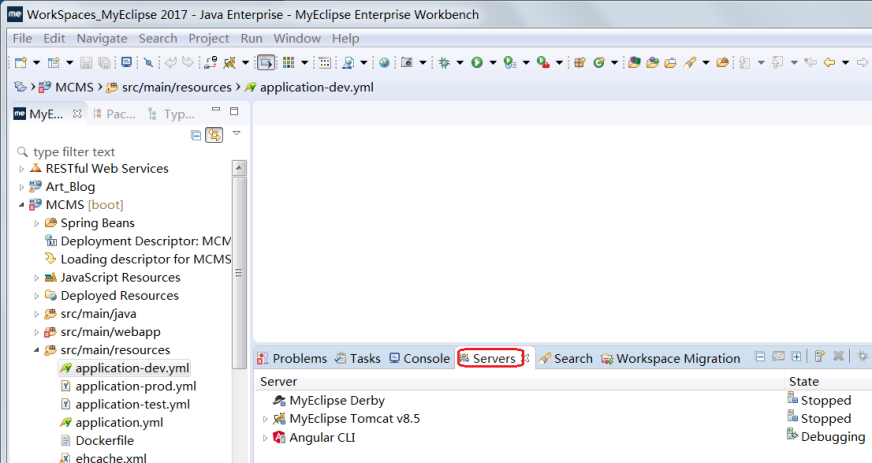
Task: Click the Tomcat cat server toolbar icon
Action: 230,63
